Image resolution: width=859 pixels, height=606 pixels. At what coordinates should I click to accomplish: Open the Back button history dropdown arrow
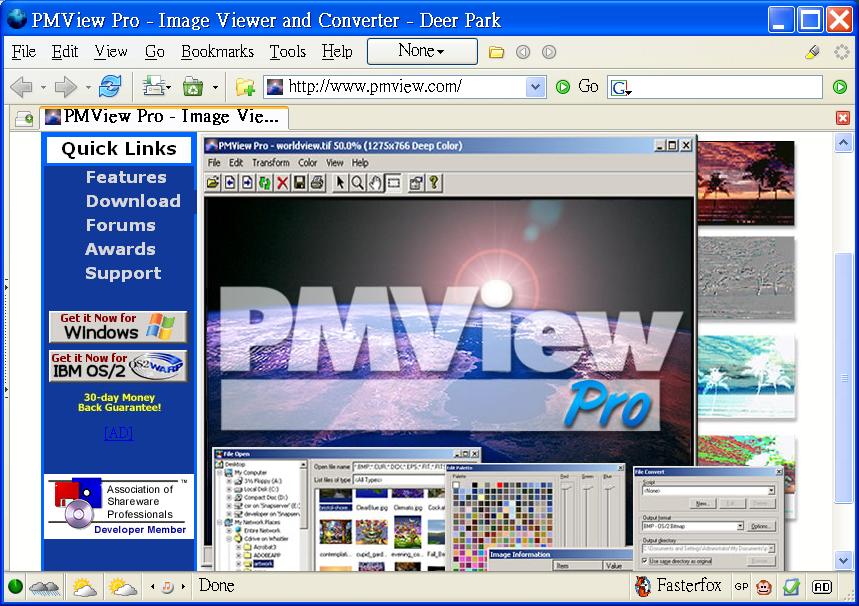(43, 87)
